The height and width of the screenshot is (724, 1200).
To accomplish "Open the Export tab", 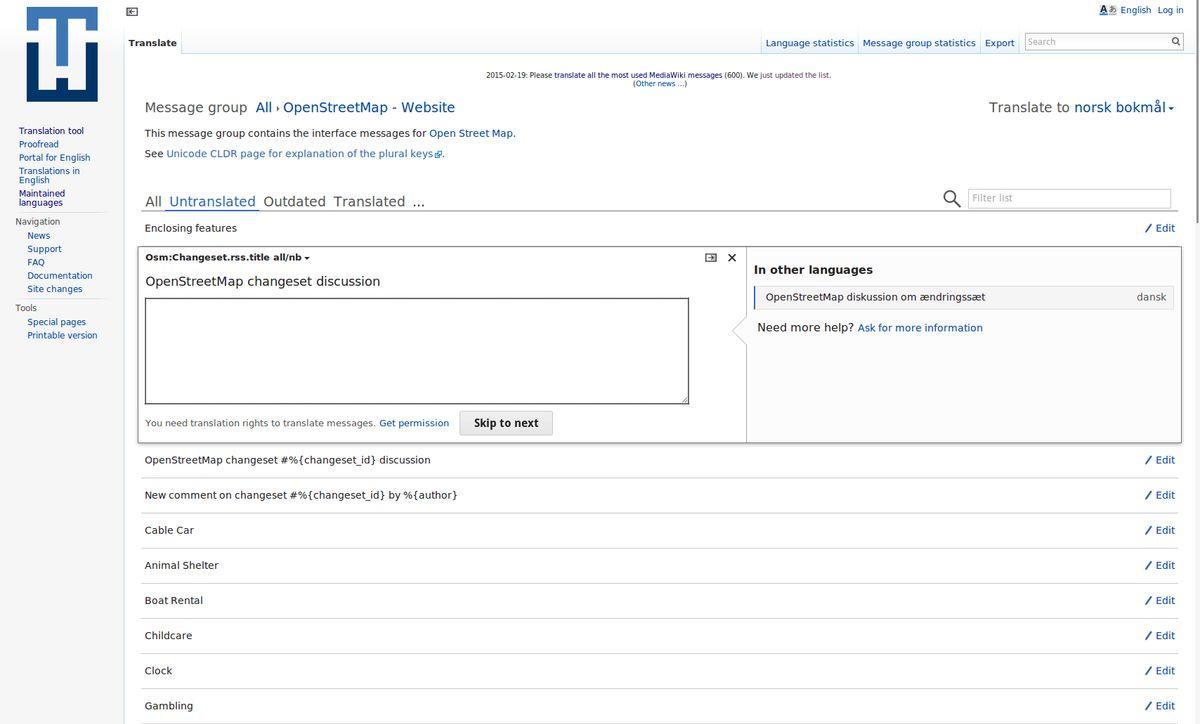I will pyautogui.click(x=999, y=43).
